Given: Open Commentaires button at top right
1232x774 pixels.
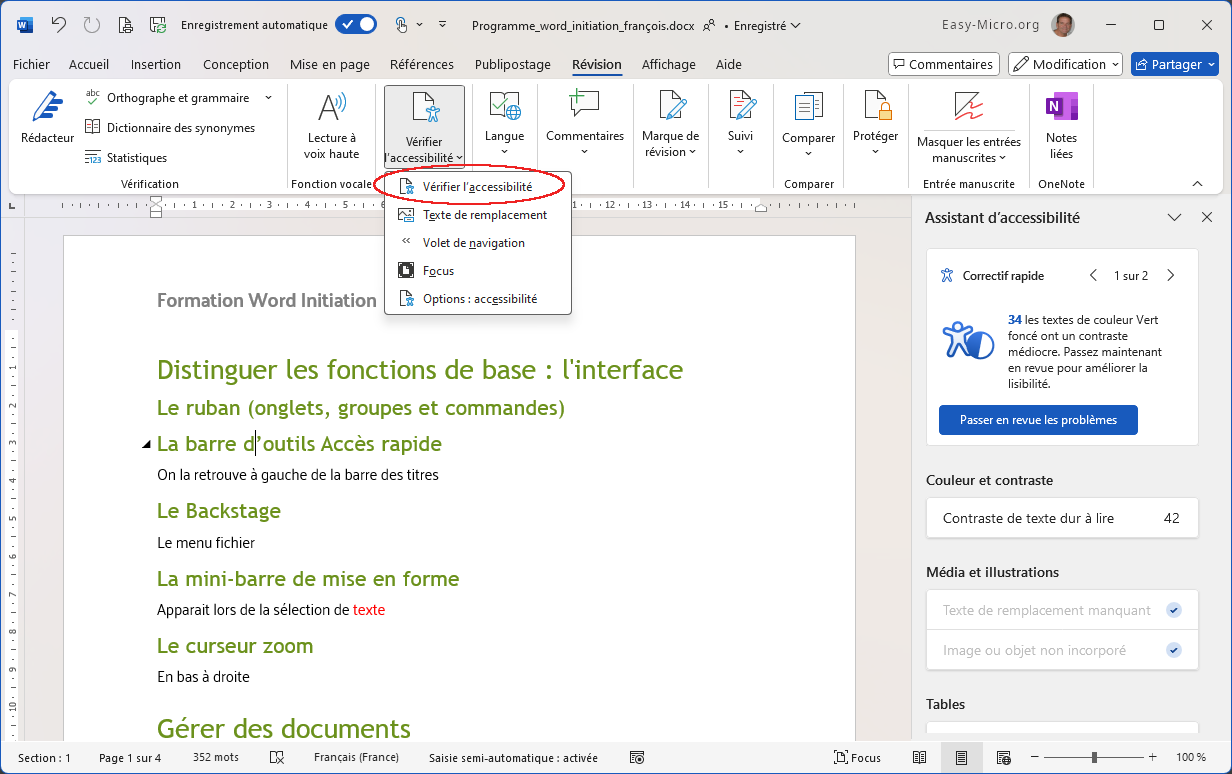Looking at the screenshot, I should pyautogui.click(x=944, y=64).
